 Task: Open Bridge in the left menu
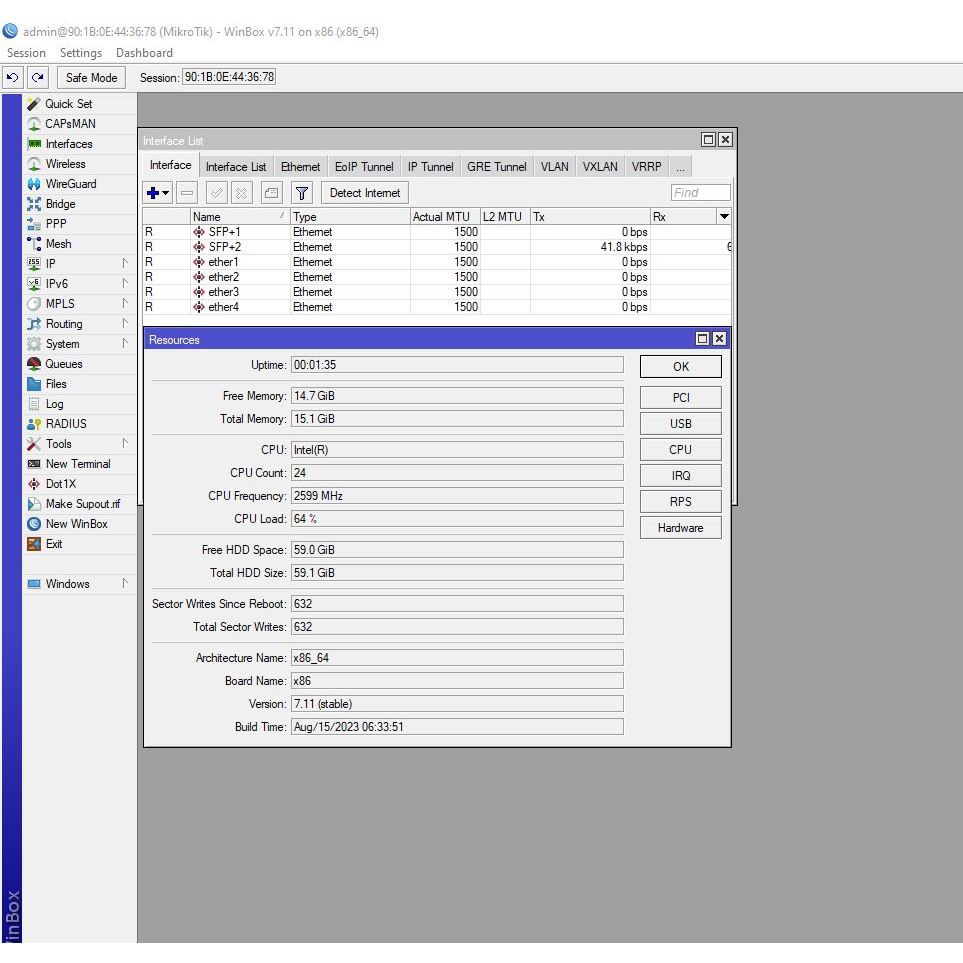pyautogui.click(x=60, y=204)
